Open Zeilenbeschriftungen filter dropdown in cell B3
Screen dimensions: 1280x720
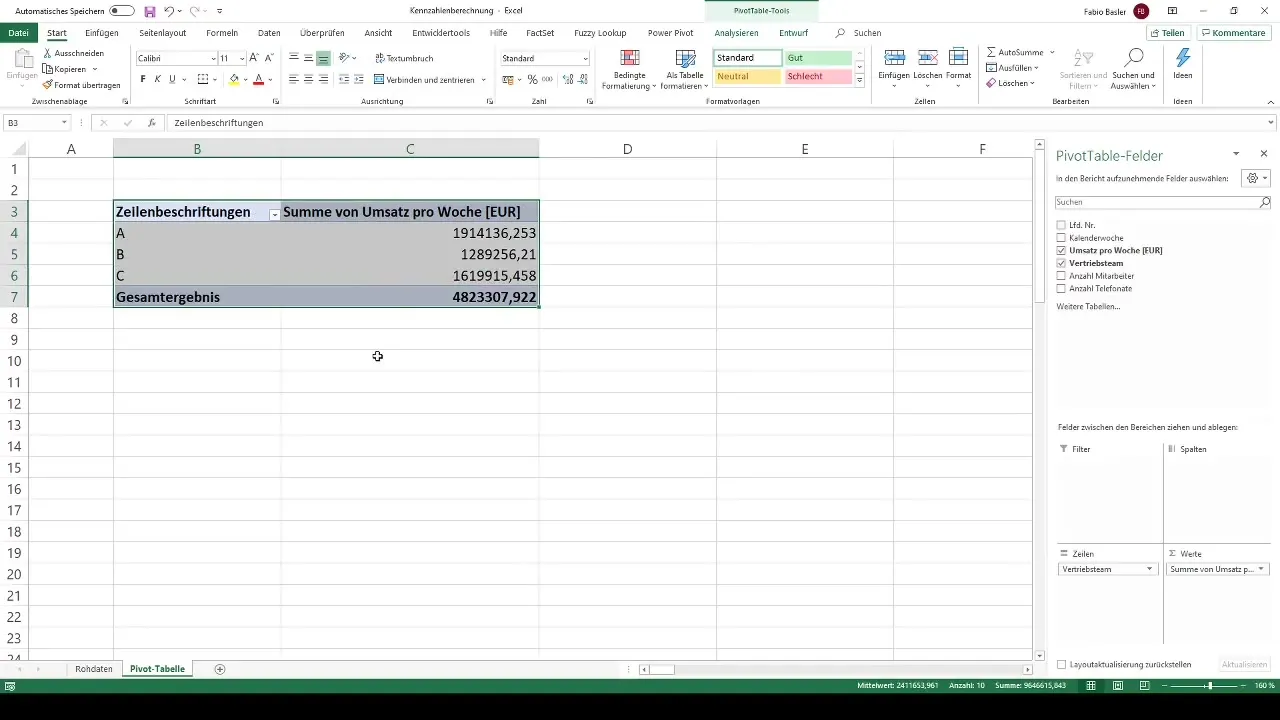pos(274,214)
